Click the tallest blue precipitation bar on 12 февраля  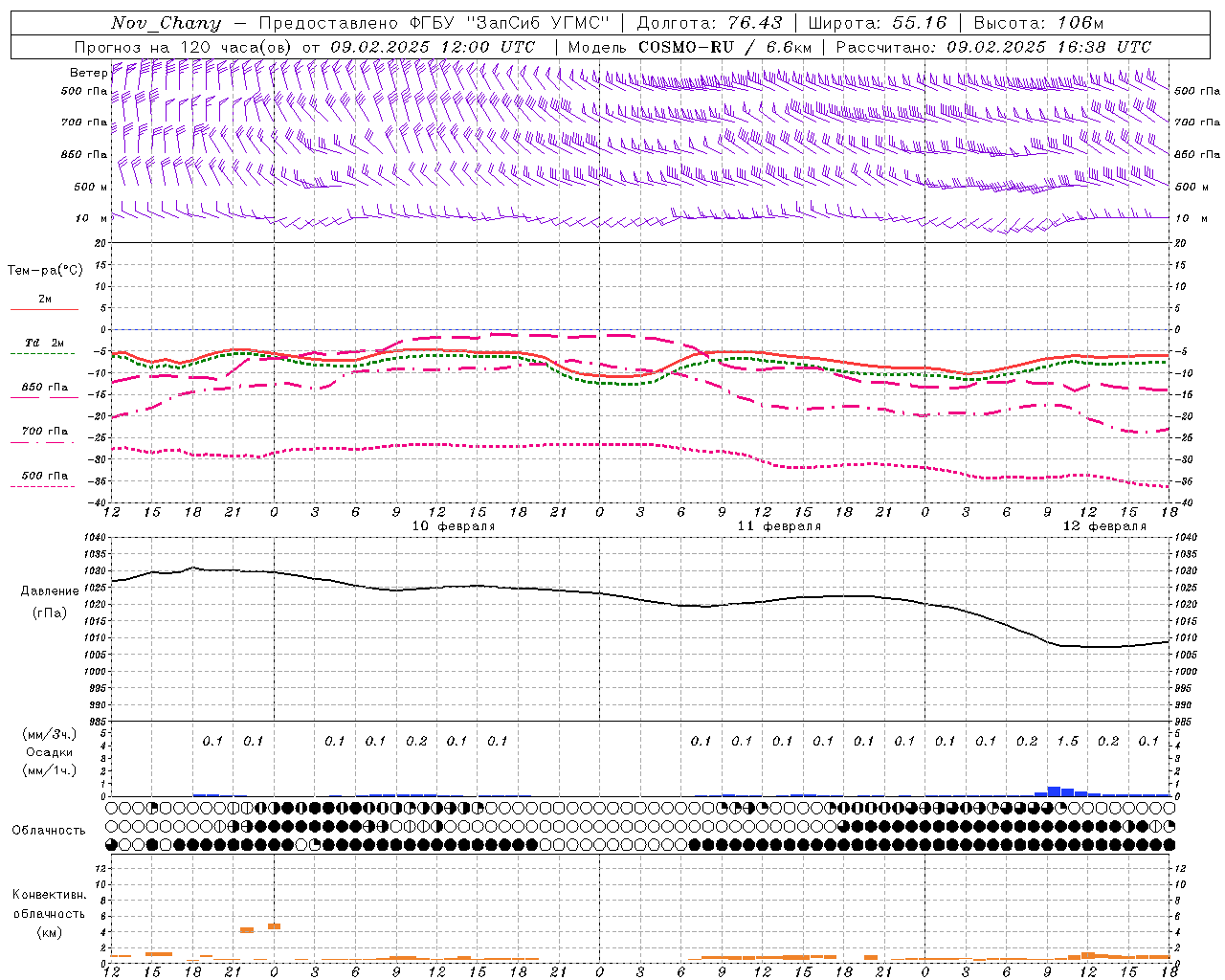[1054, 791]
